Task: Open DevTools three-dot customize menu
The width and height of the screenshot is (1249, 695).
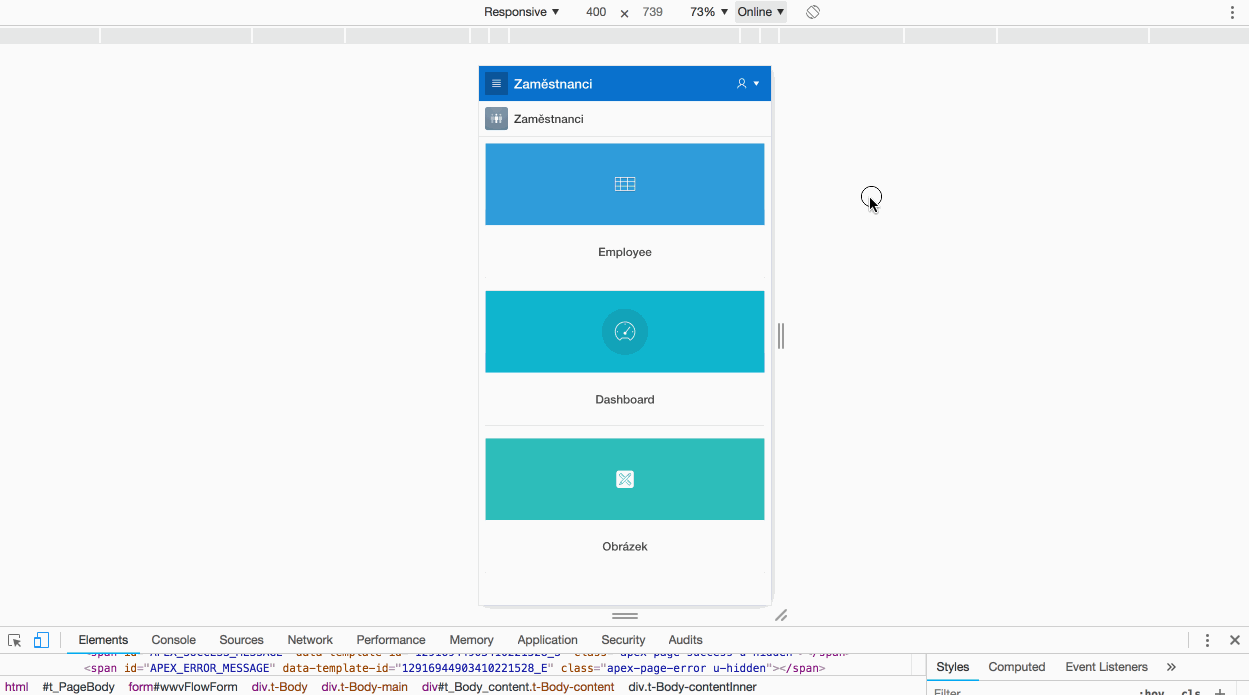Action: (1207, 640)
